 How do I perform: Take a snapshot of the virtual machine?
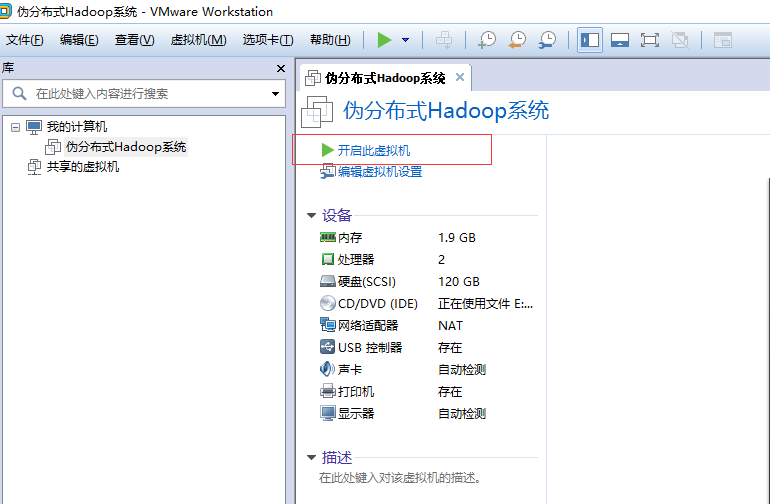tap(487, 40)
